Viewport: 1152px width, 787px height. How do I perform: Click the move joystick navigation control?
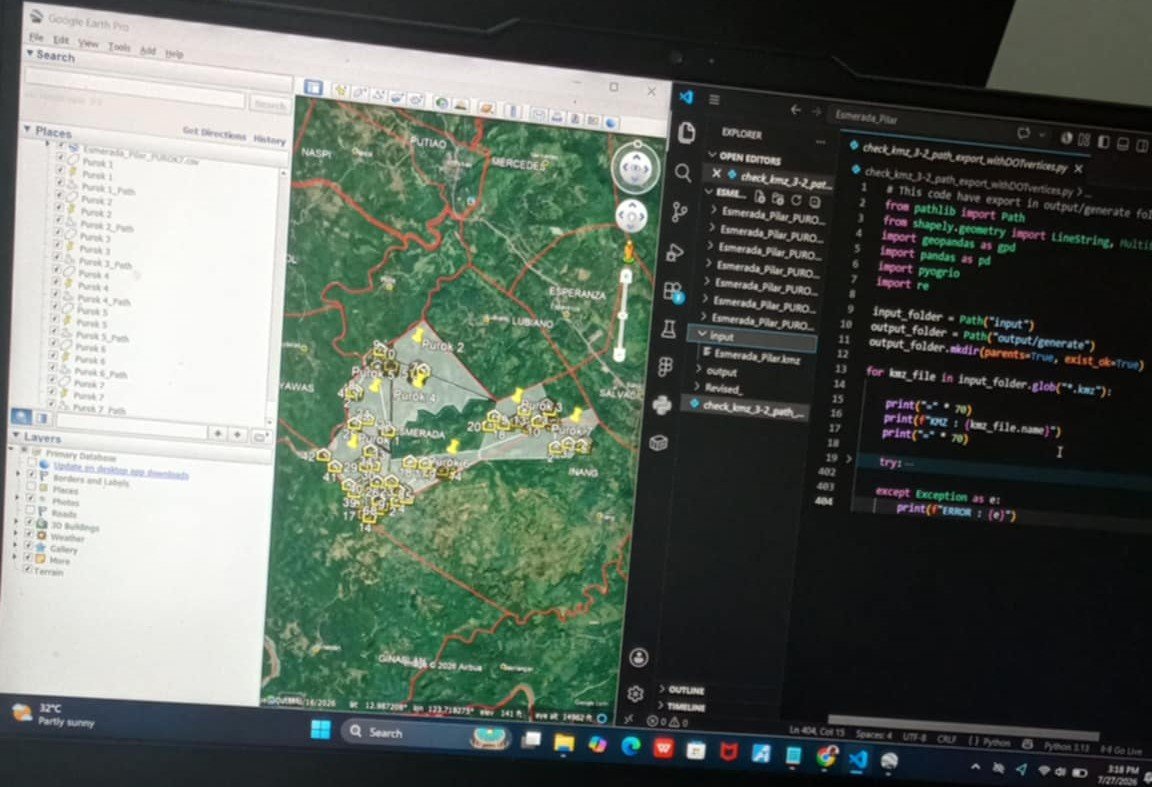[x=631, y=218]
